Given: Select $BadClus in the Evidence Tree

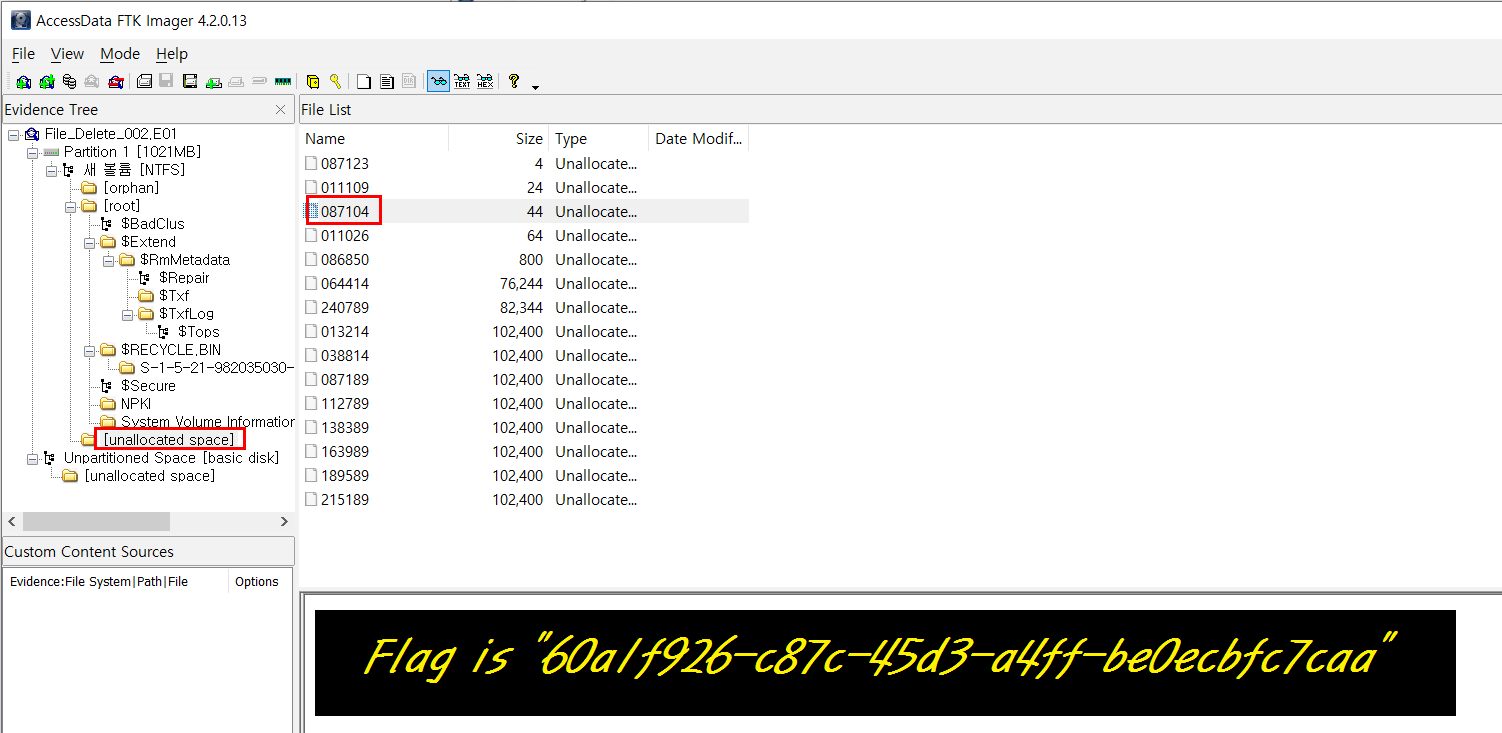Looking at the screenshot, I should point(152,224).
